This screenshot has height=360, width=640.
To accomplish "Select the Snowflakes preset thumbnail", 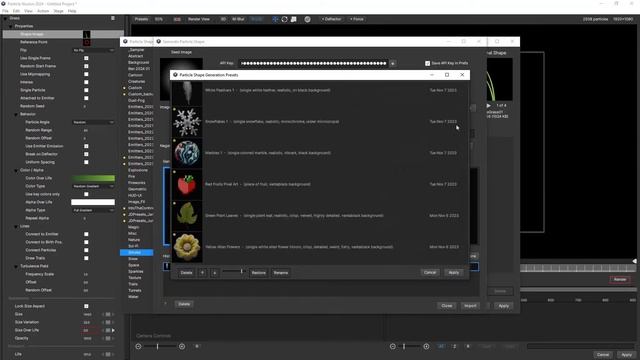I will pyautogui.click(x=187, y=122).
